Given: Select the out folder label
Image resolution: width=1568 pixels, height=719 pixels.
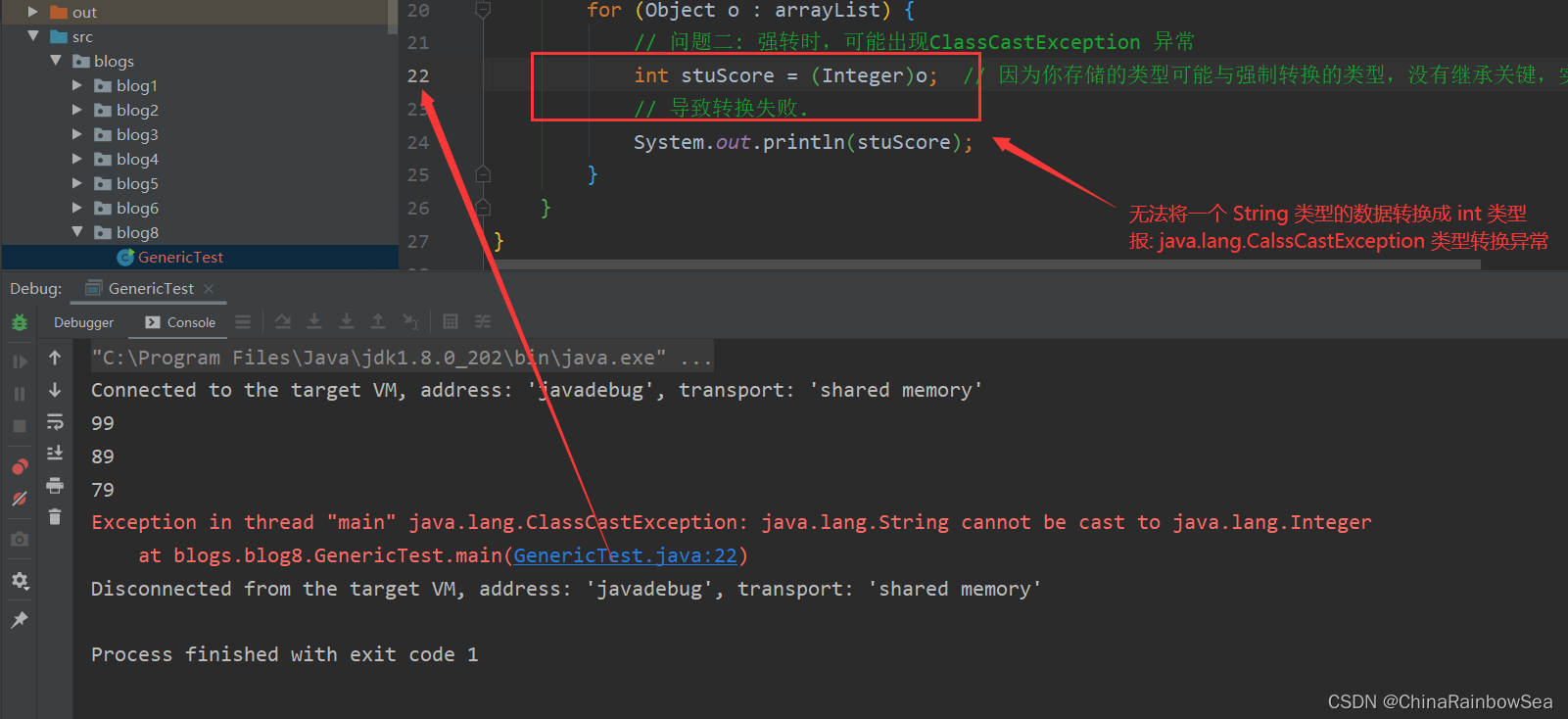Looking at the screenshot, I should [84, 12].
